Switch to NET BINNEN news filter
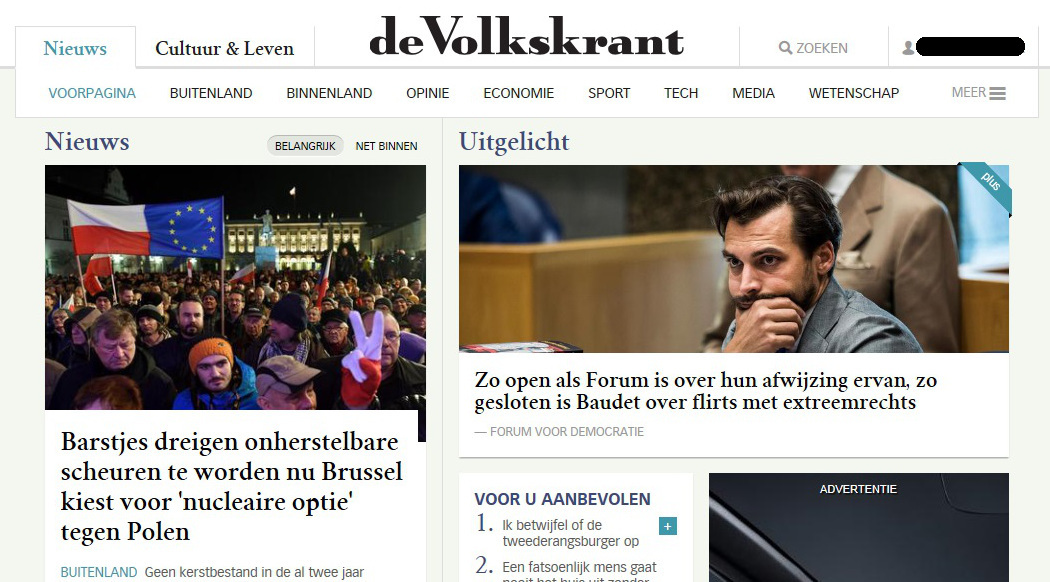This screenshot has width=1050, height=582. tap(386, 146)
